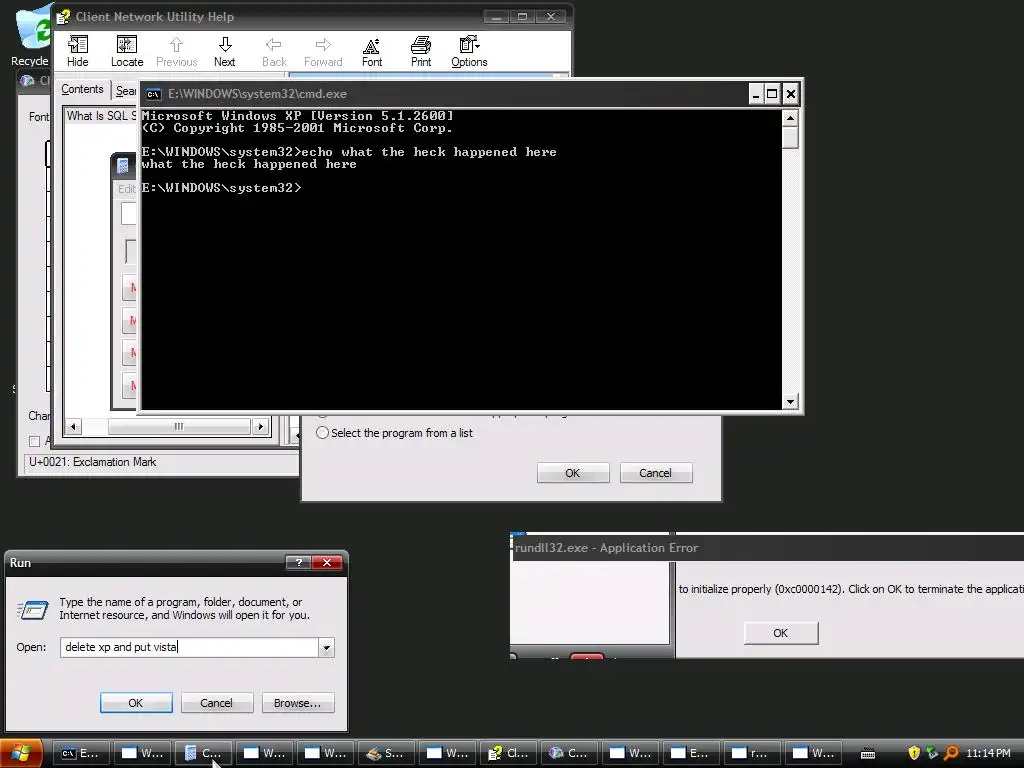The image size is (1024, 768).
Task: Click the Back arrow in Help toolbar
Action: (x=274, y=52)
